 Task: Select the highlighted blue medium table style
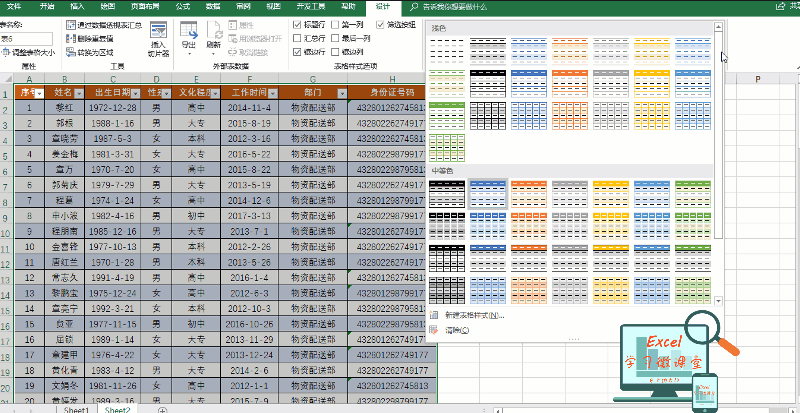[488, 194]
